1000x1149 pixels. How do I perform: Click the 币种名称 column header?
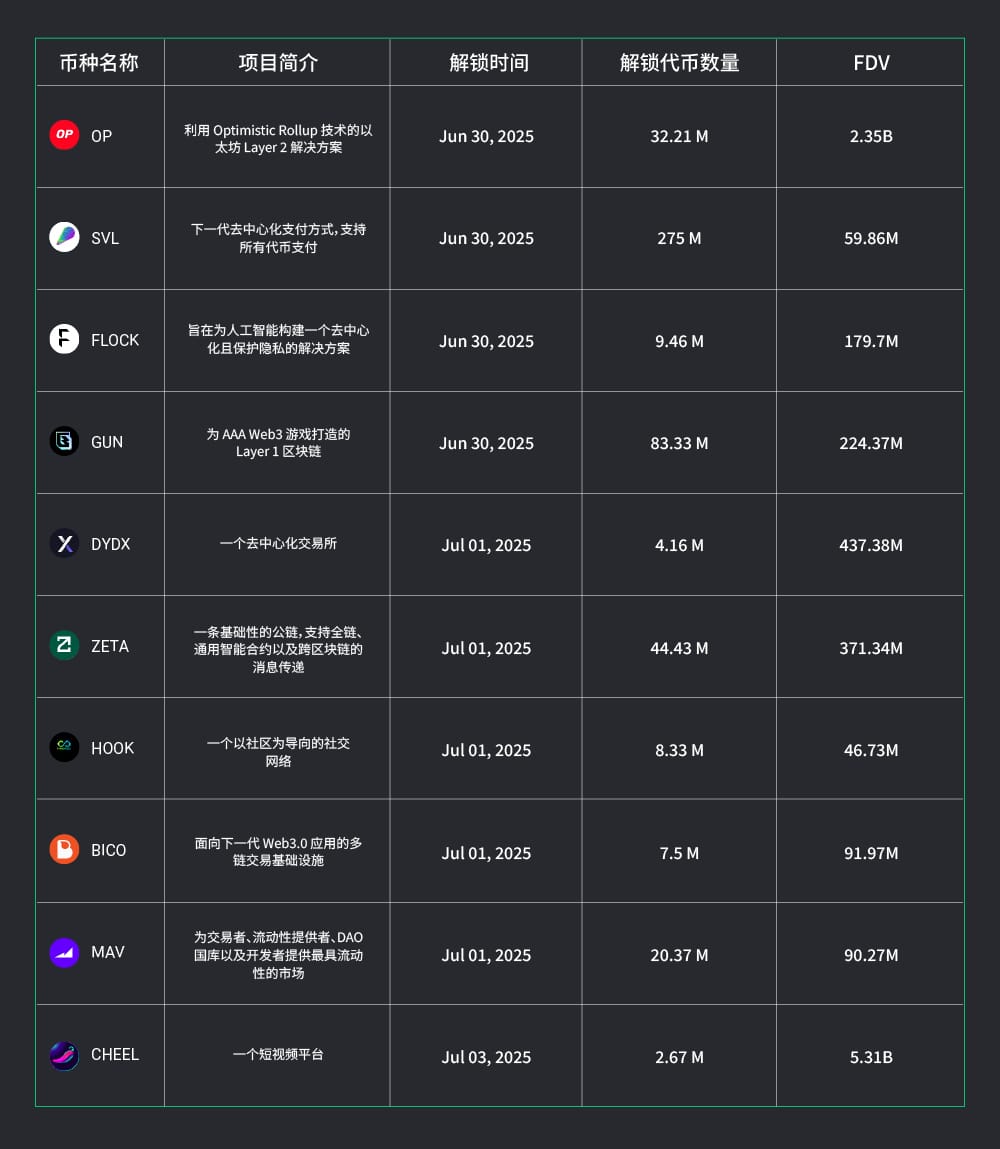click(99, 63)
